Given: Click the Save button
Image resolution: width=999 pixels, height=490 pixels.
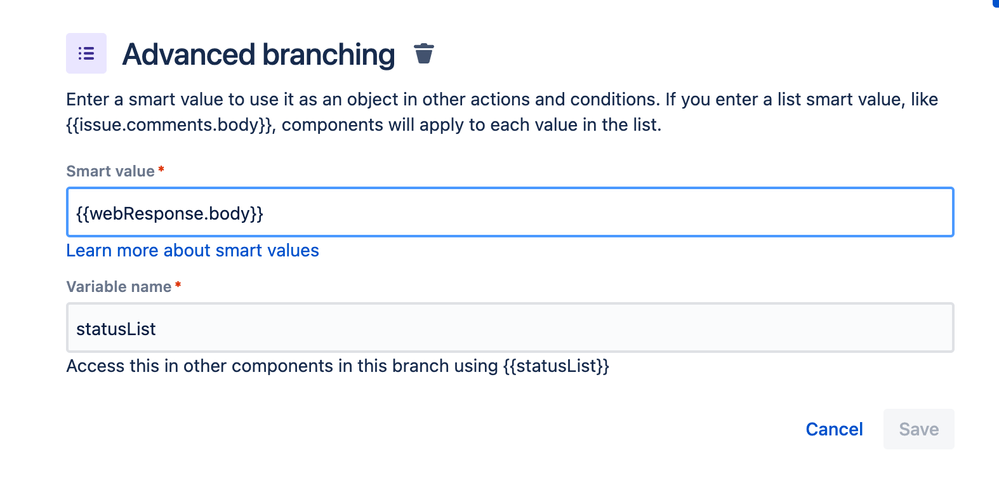Looking at the screenshot, I should pos(918,429).
